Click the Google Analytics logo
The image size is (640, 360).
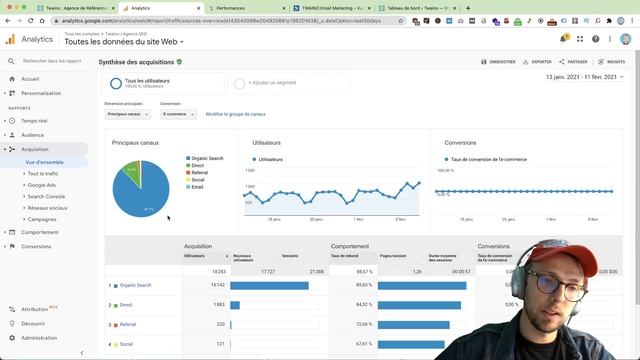[10, 39]
